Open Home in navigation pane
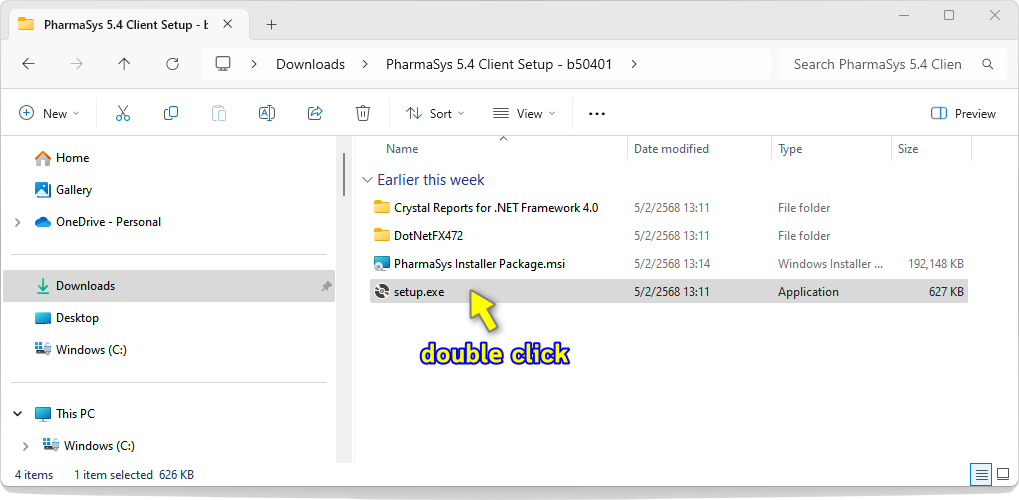 click(72, 158)
